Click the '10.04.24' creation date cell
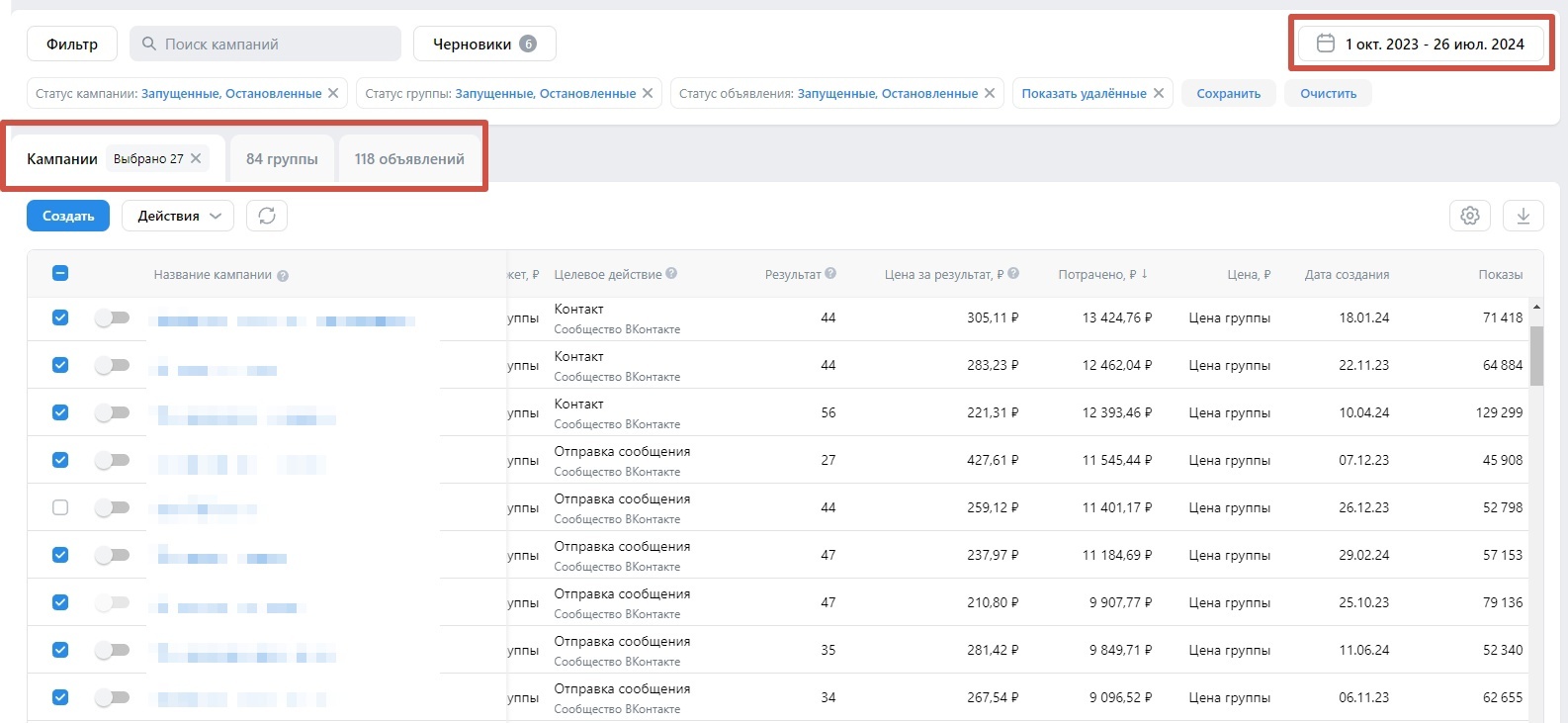The width and height of the screenshot is (1568, 723). pyautogui.click(x=1364, y=412)
